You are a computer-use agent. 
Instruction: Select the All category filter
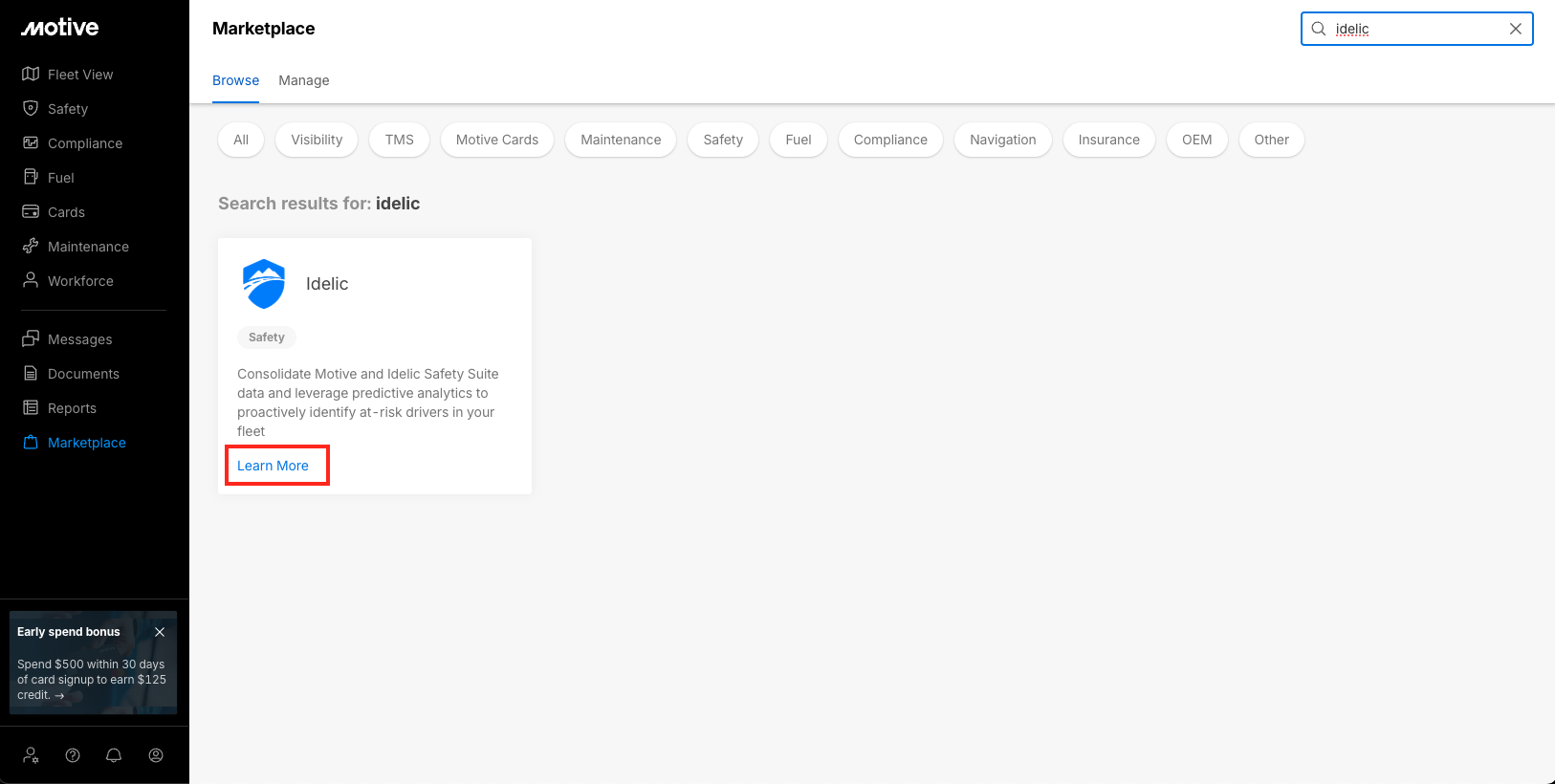pos(241,140)
